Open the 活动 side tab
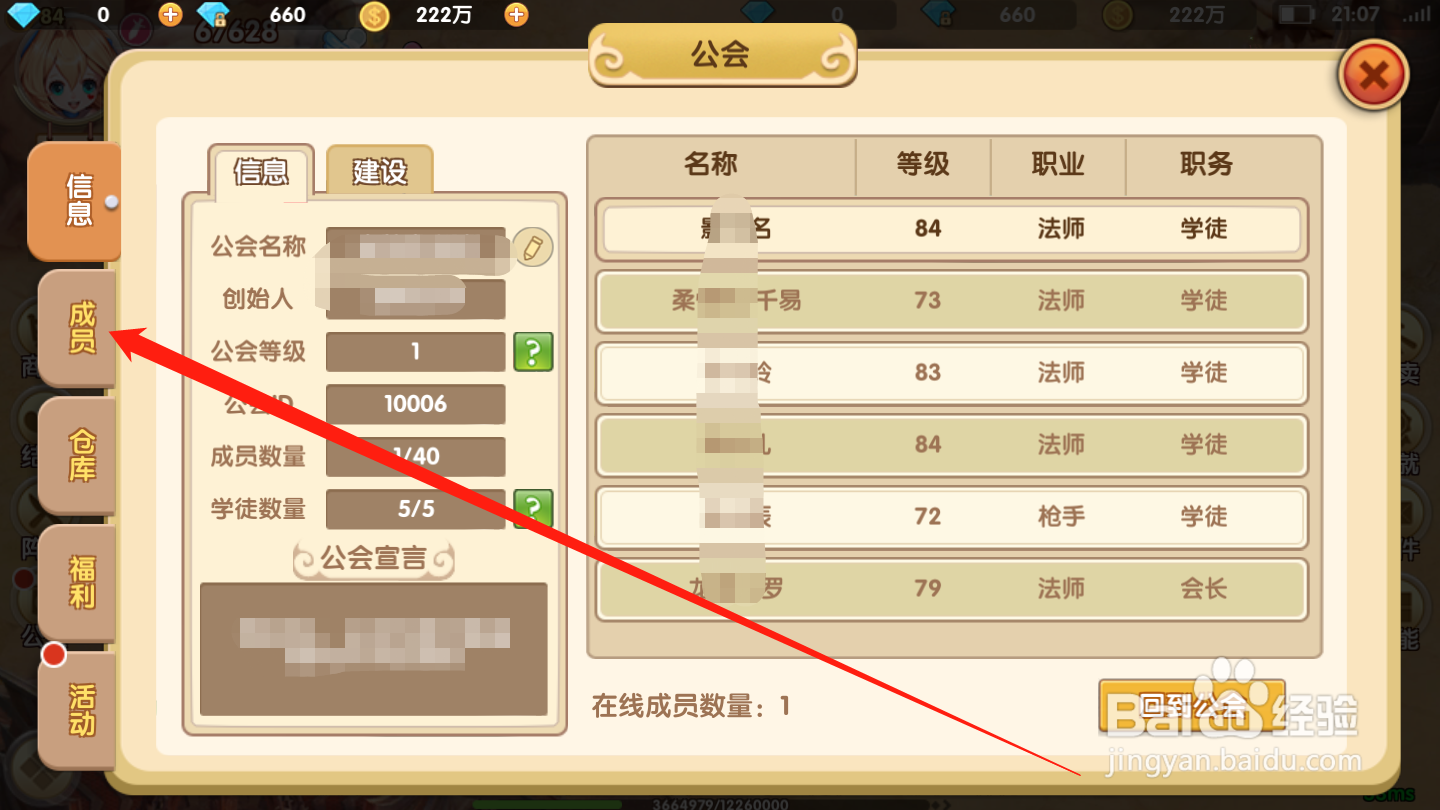1440x810 pixels. pyautogui.click(x=79, y=711)
